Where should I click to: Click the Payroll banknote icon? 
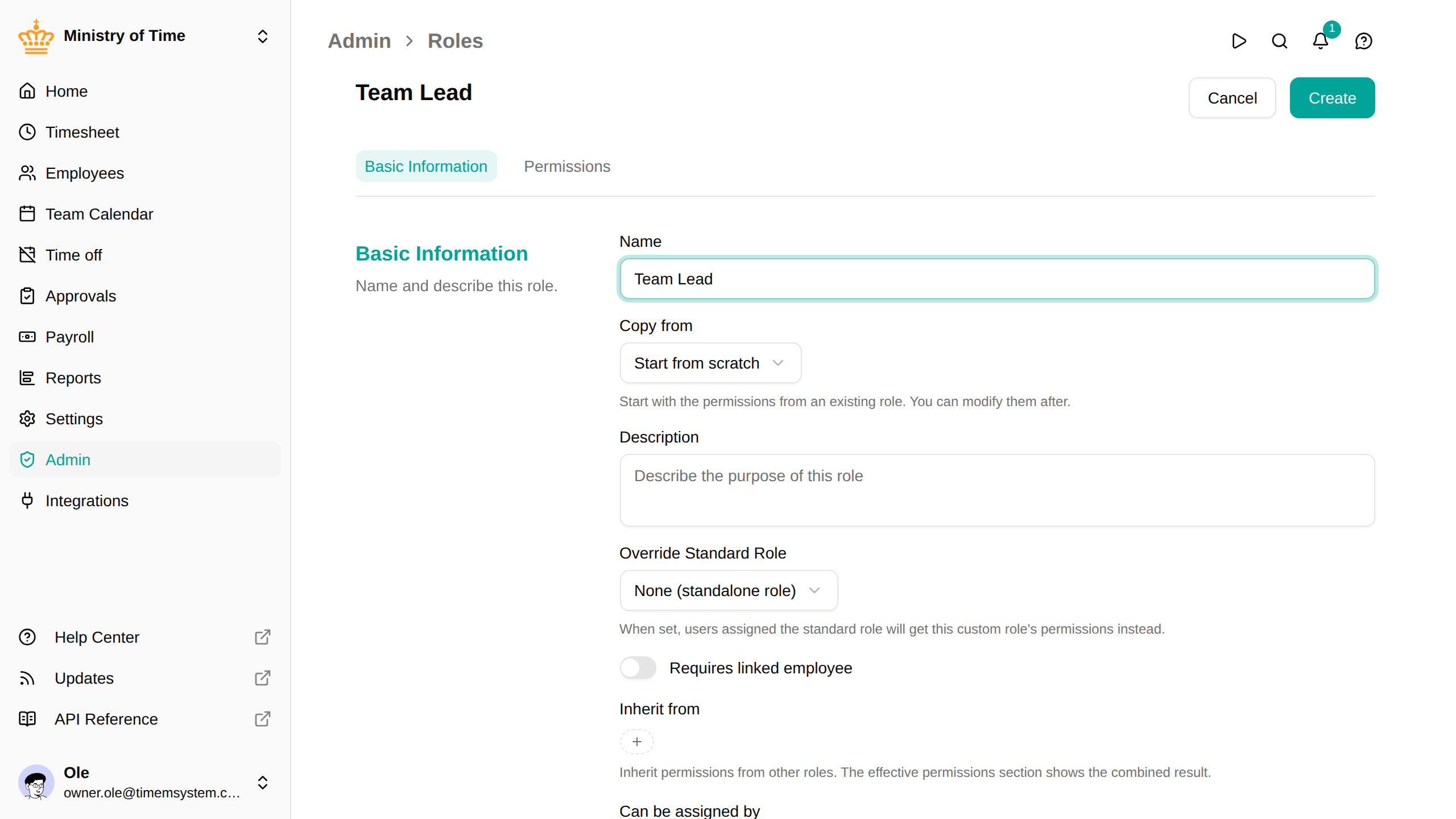click(27, 337)
